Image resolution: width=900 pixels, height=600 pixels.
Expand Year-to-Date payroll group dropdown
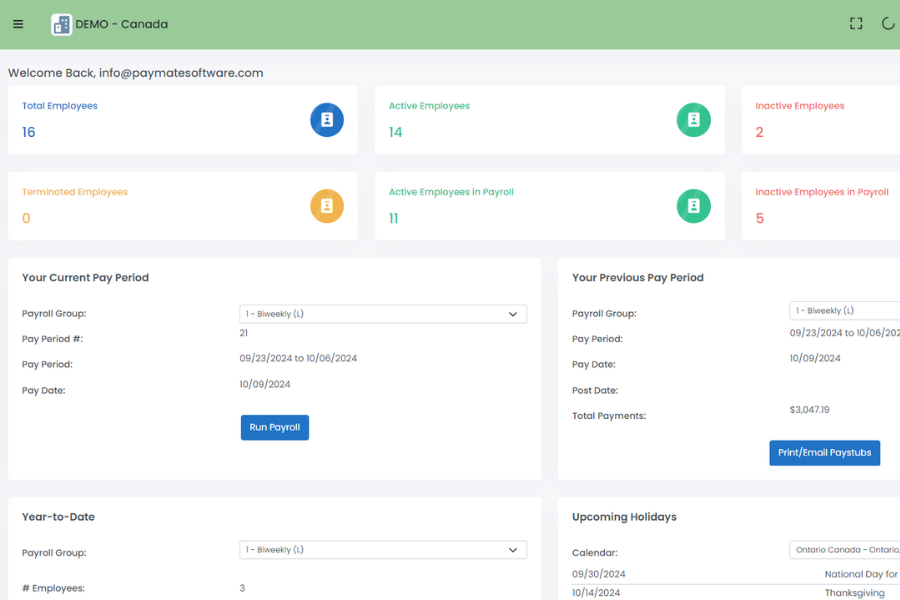383,550
